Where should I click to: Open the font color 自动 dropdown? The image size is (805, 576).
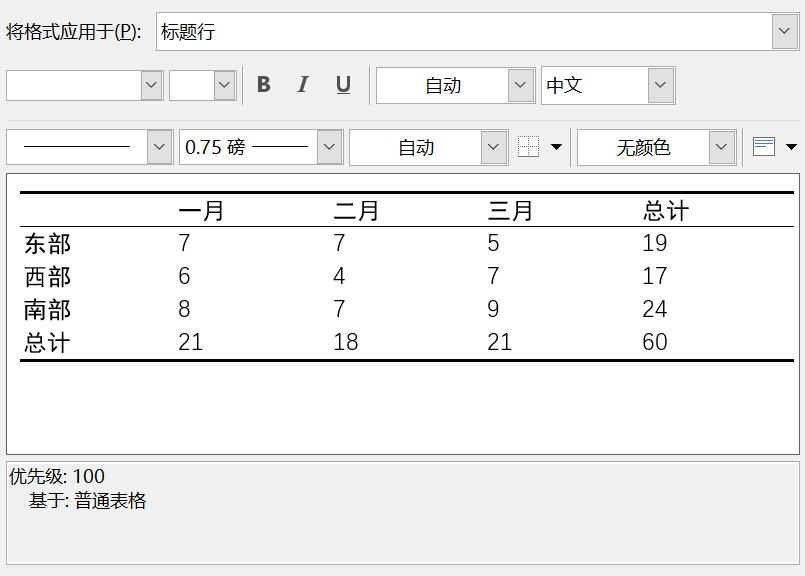(521, 85)
